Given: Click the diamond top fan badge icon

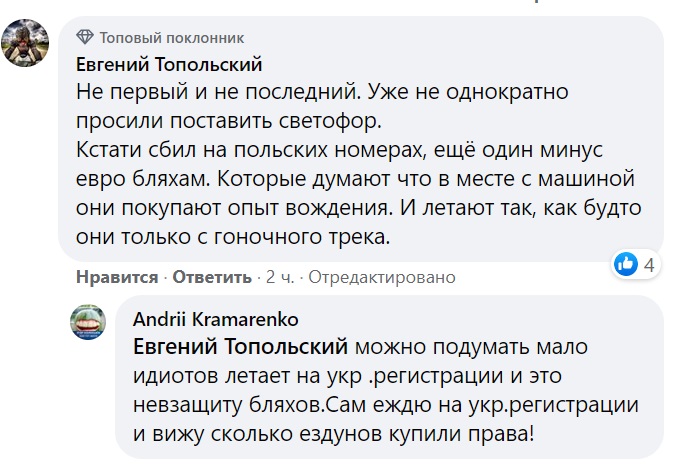Looking at the screenshot, I should pyautogui.click(x=86, y=38).
